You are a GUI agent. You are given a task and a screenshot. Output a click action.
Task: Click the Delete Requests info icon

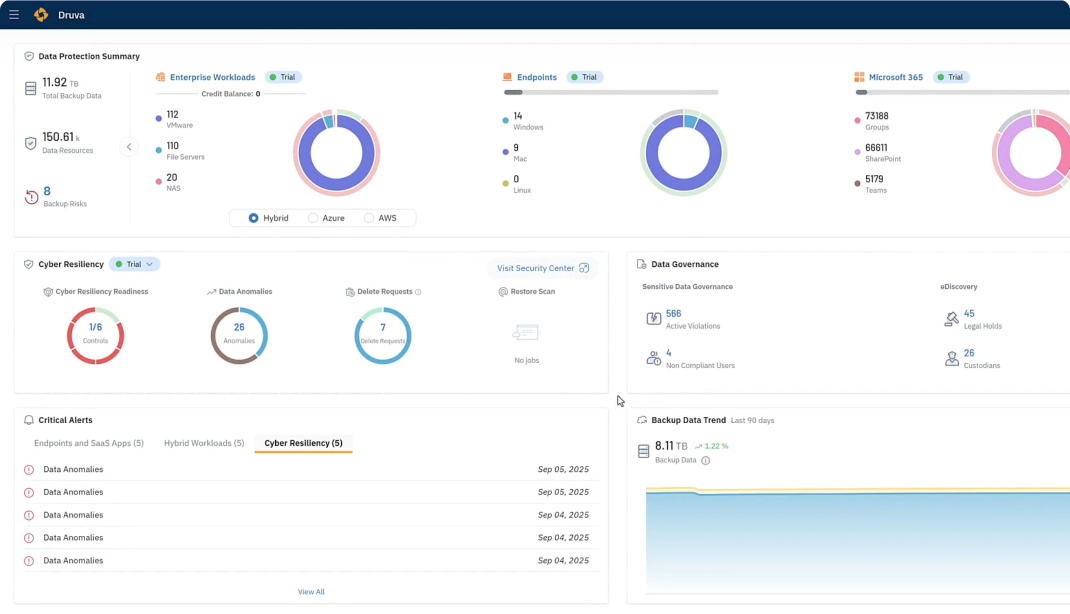click(418, 292)
